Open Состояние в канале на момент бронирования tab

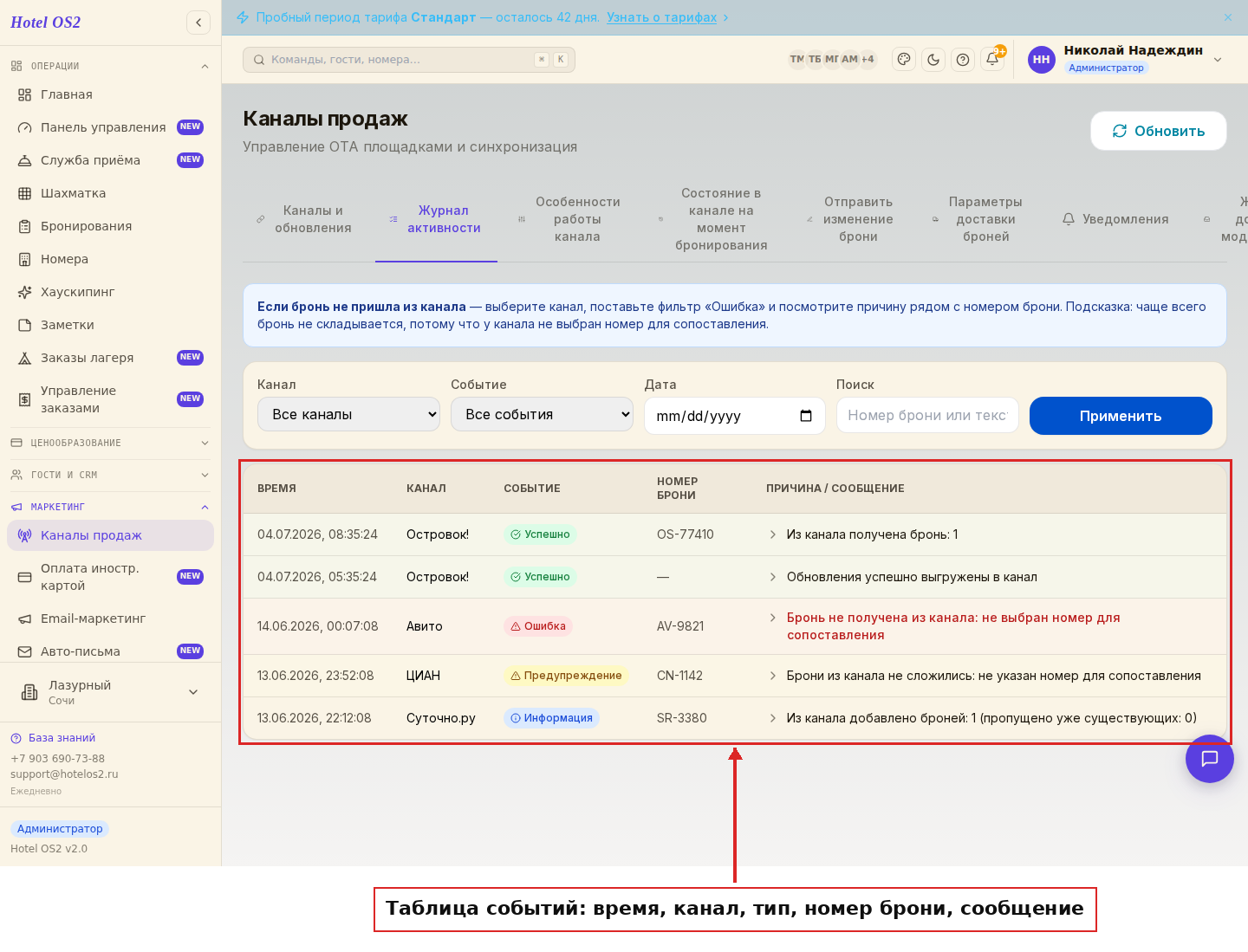coord(713,219)
